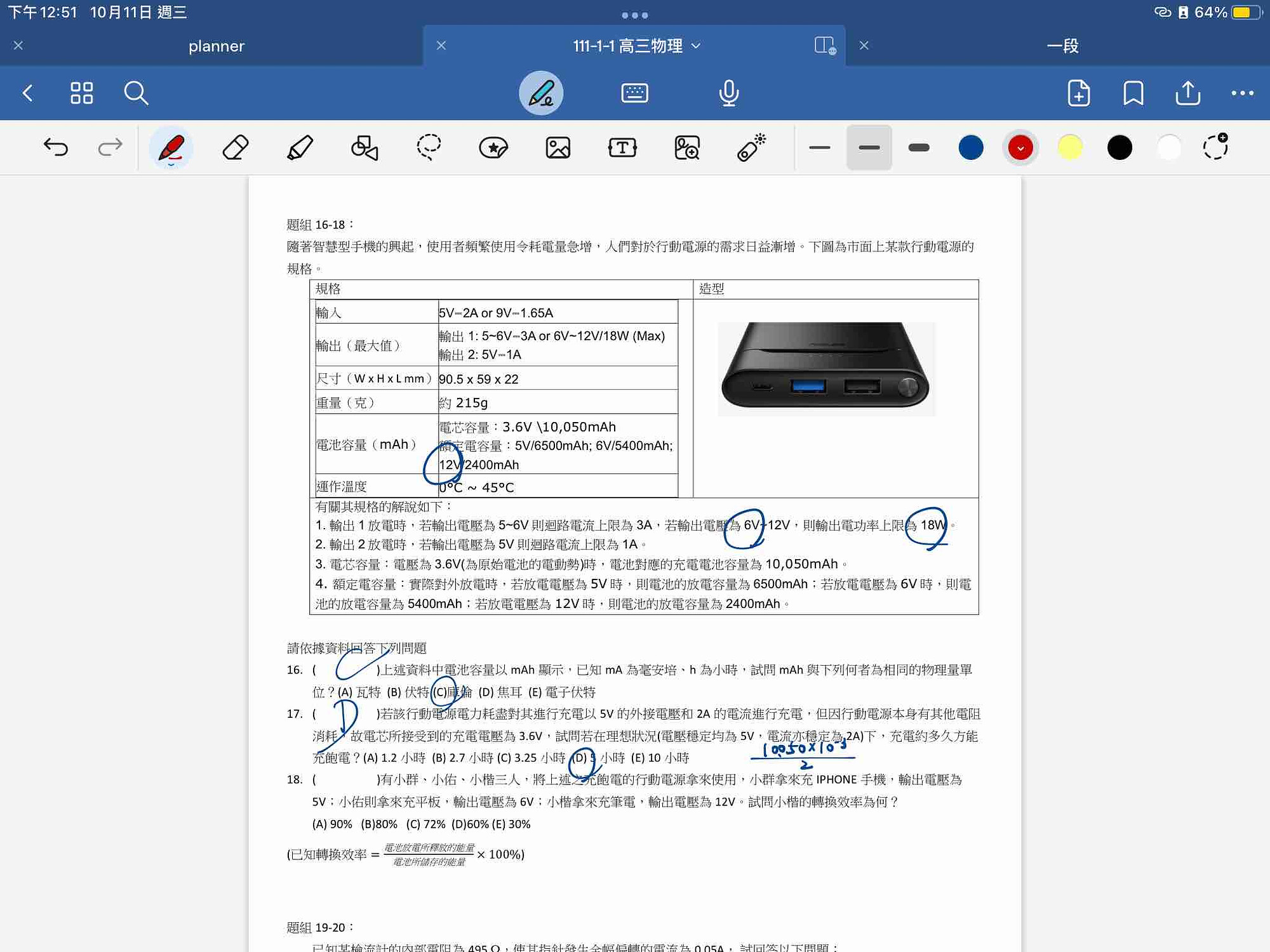1270x952 pixels.
Task: Select the Shapes tool
Action: pos(364,147)
